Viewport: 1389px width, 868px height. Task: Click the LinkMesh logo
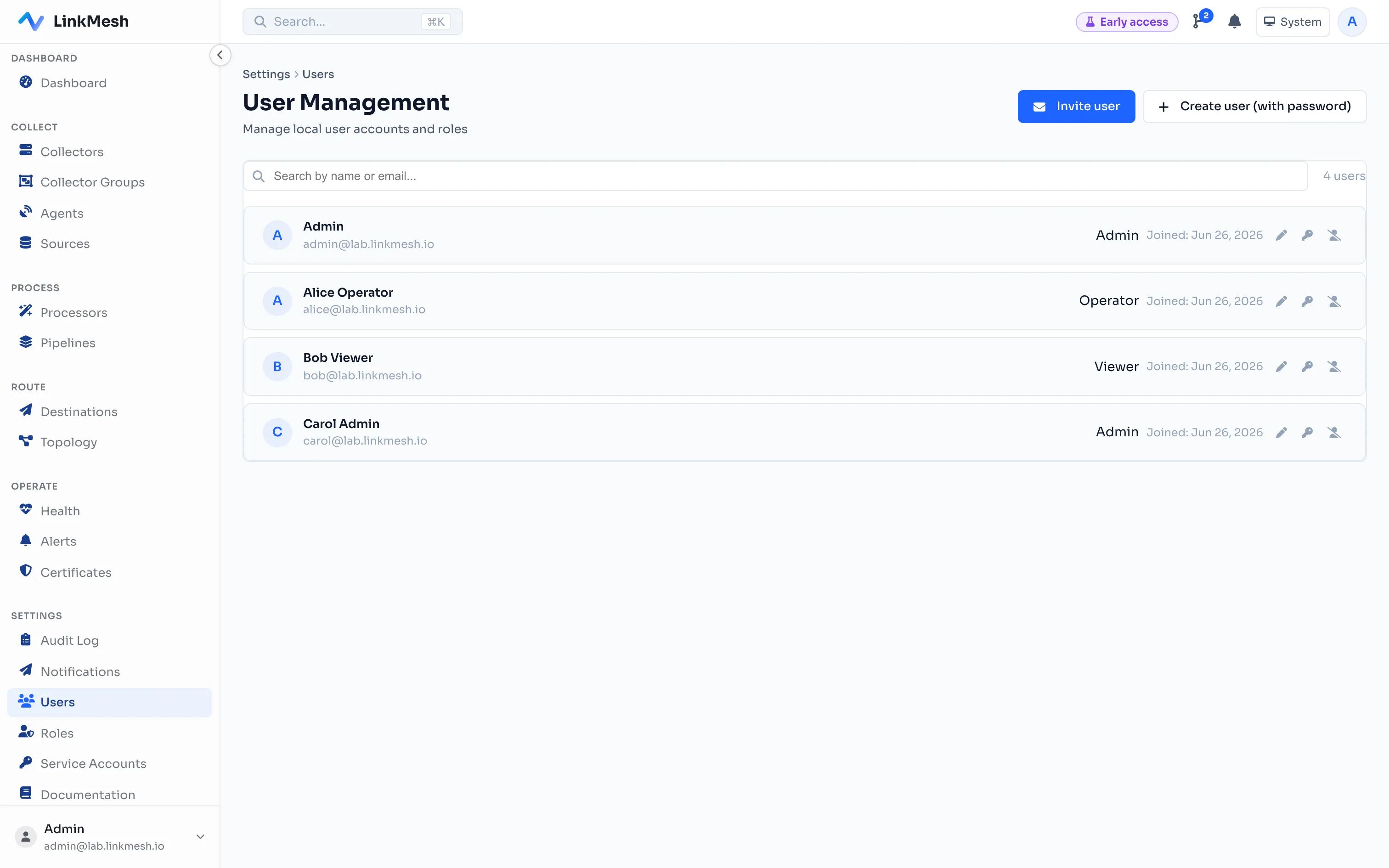coord(73,21)
